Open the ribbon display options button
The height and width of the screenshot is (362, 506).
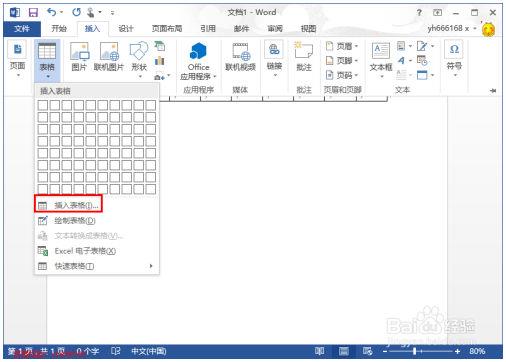click(x=437, y=13)
